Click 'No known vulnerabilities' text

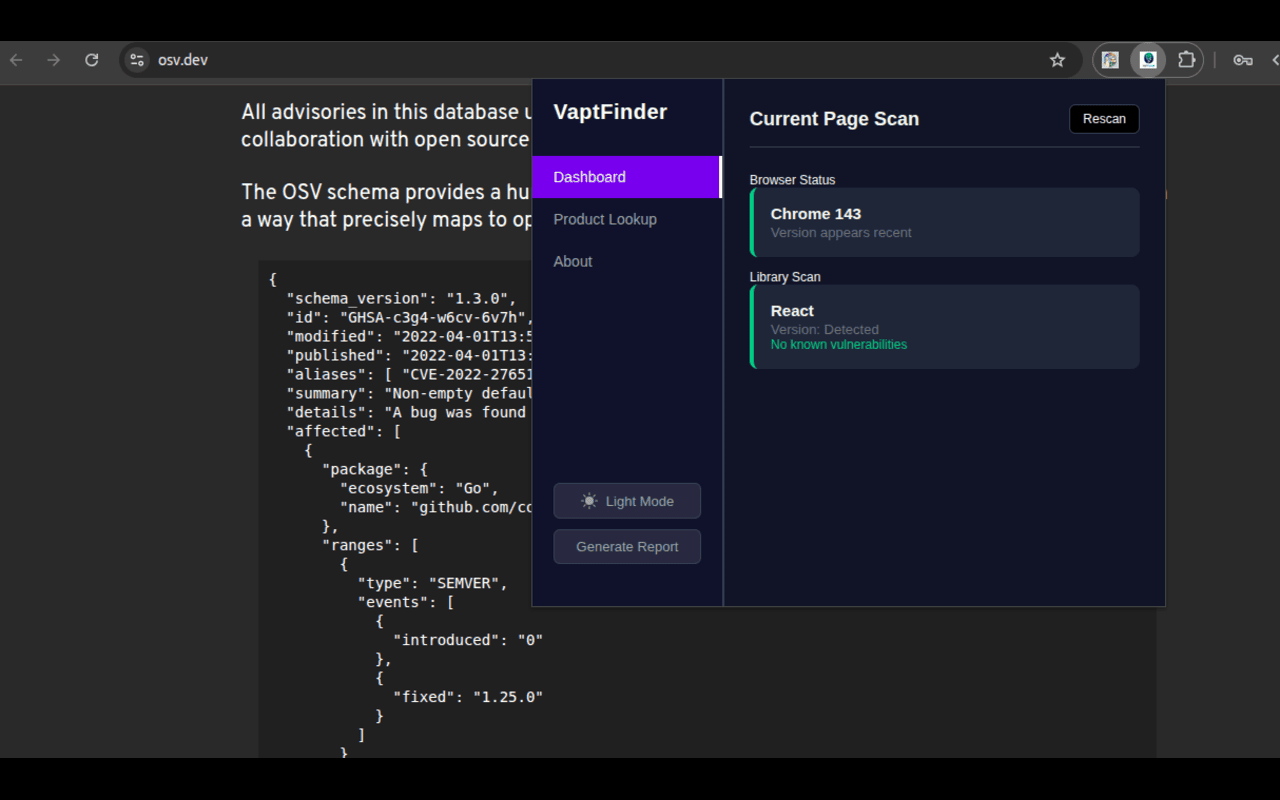pos(839,345)
